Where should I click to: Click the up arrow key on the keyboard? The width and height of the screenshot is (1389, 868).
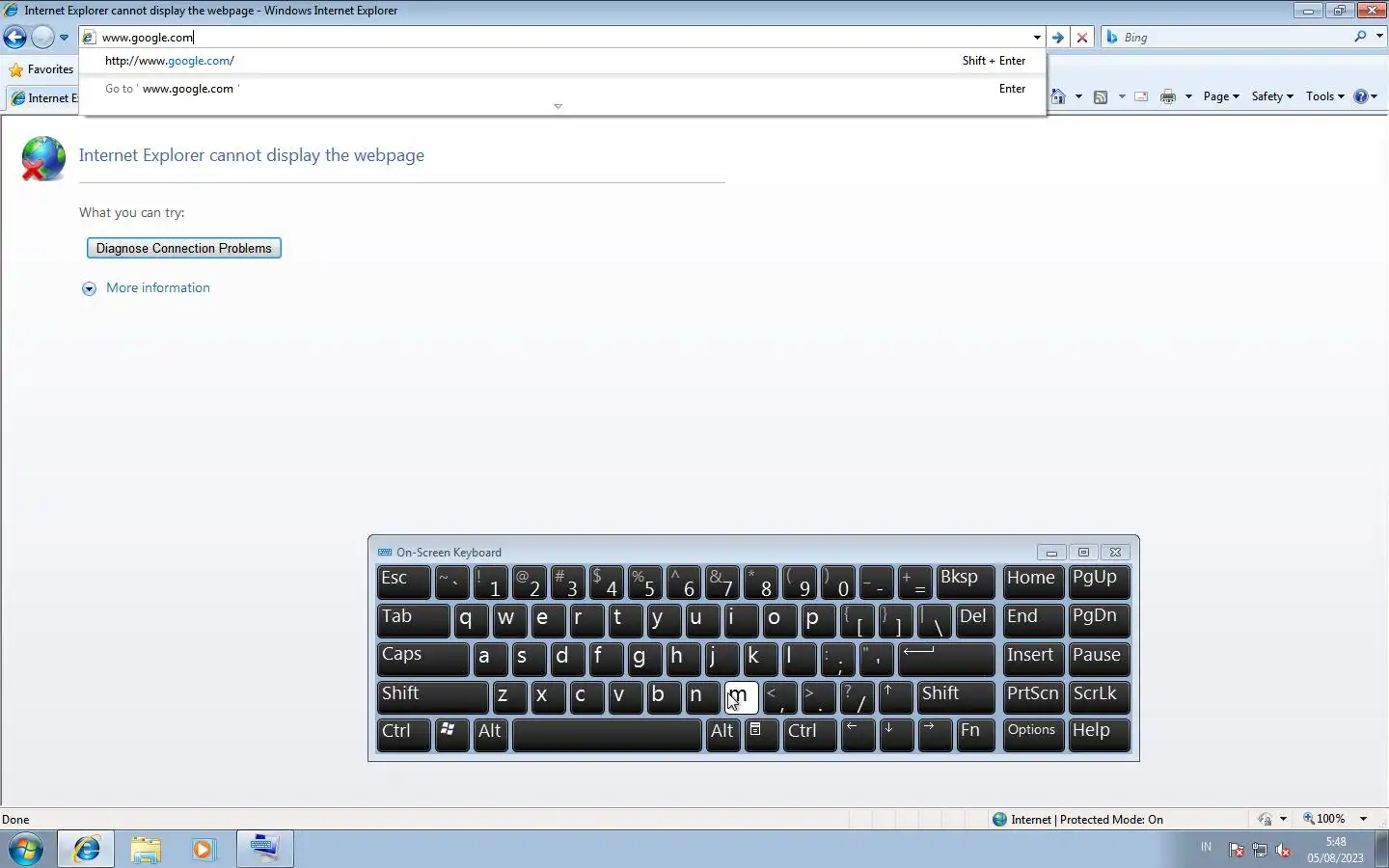coord(896,697)
